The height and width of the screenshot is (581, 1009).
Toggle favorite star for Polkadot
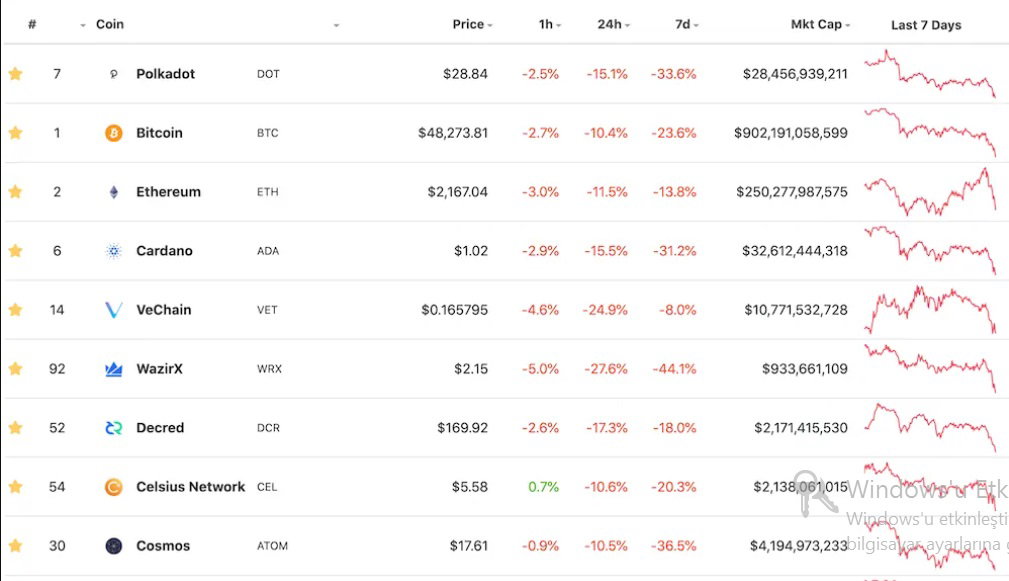(15, 74)
